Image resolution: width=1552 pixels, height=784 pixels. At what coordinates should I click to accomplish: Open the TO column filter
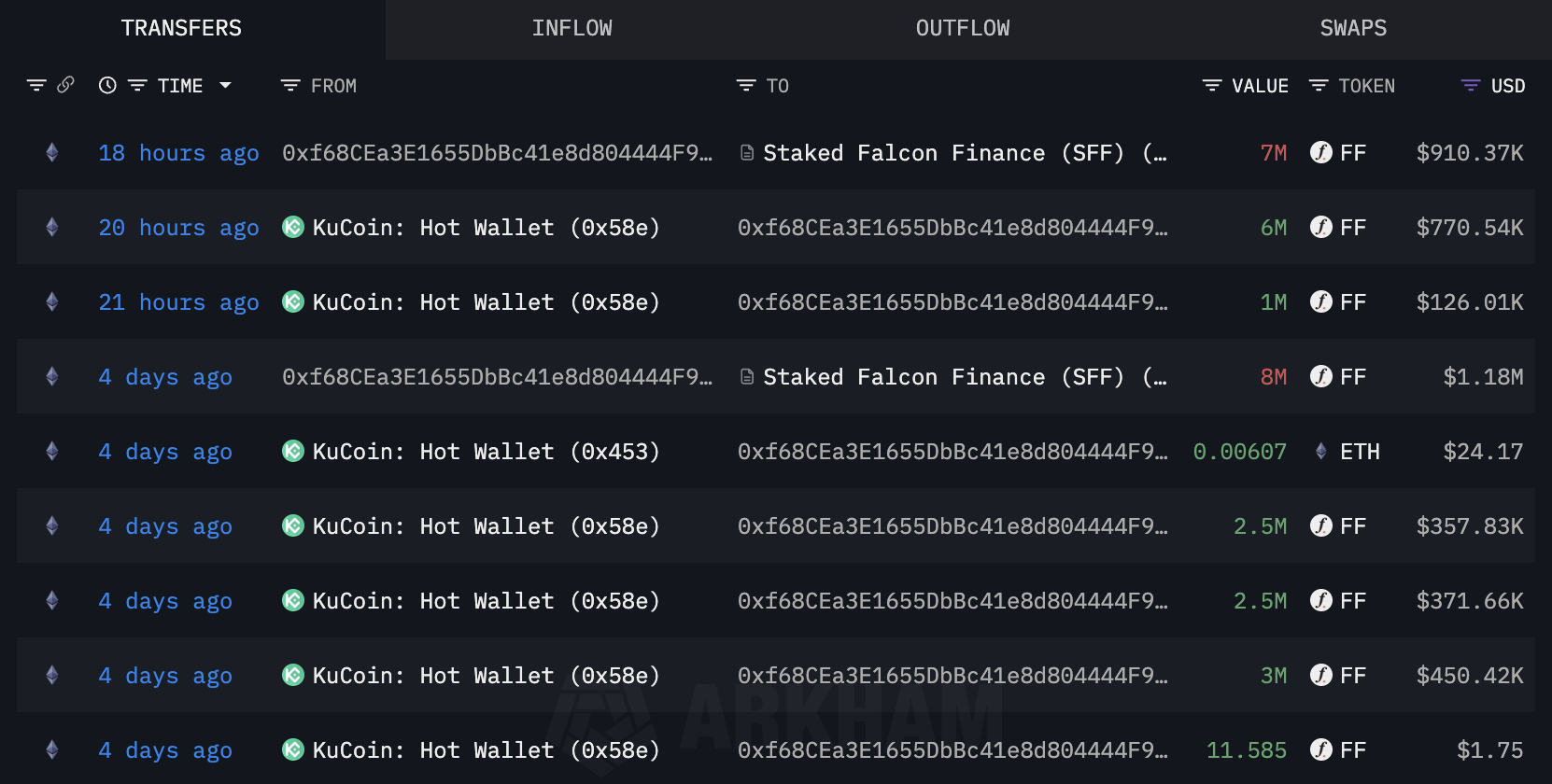coord(746,86)
